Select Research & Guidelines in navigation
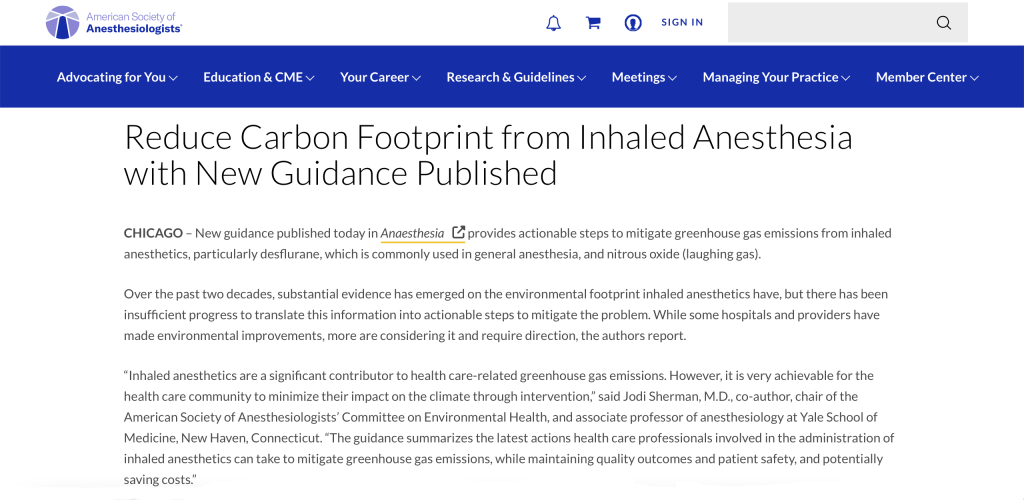Image resolution: width=1024 pixels, height=500 pixels. click(x=510, y=77)
